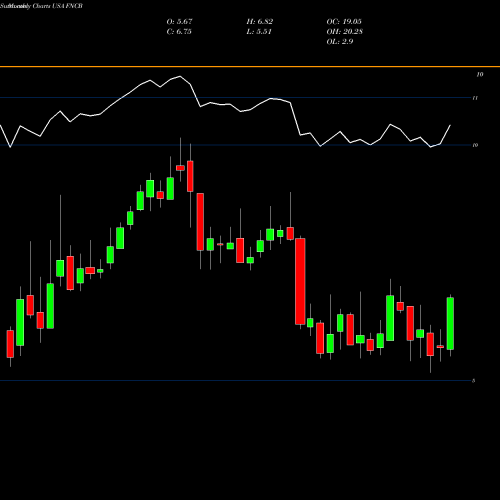
Task: Click the OL: 2.9 reading
Action: pyautogui.click(x=340, y=42)
